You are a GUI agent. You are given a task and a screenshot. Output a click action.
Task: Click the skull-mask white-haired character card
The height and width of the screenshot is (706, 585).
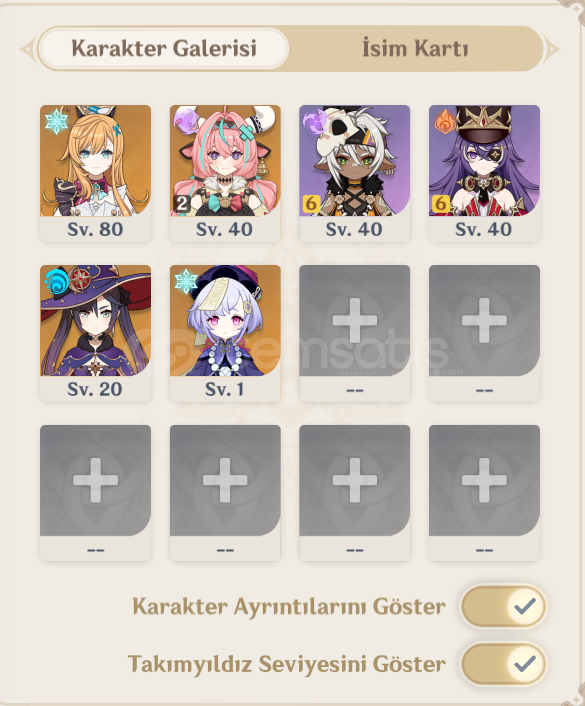tap(355, 173)
